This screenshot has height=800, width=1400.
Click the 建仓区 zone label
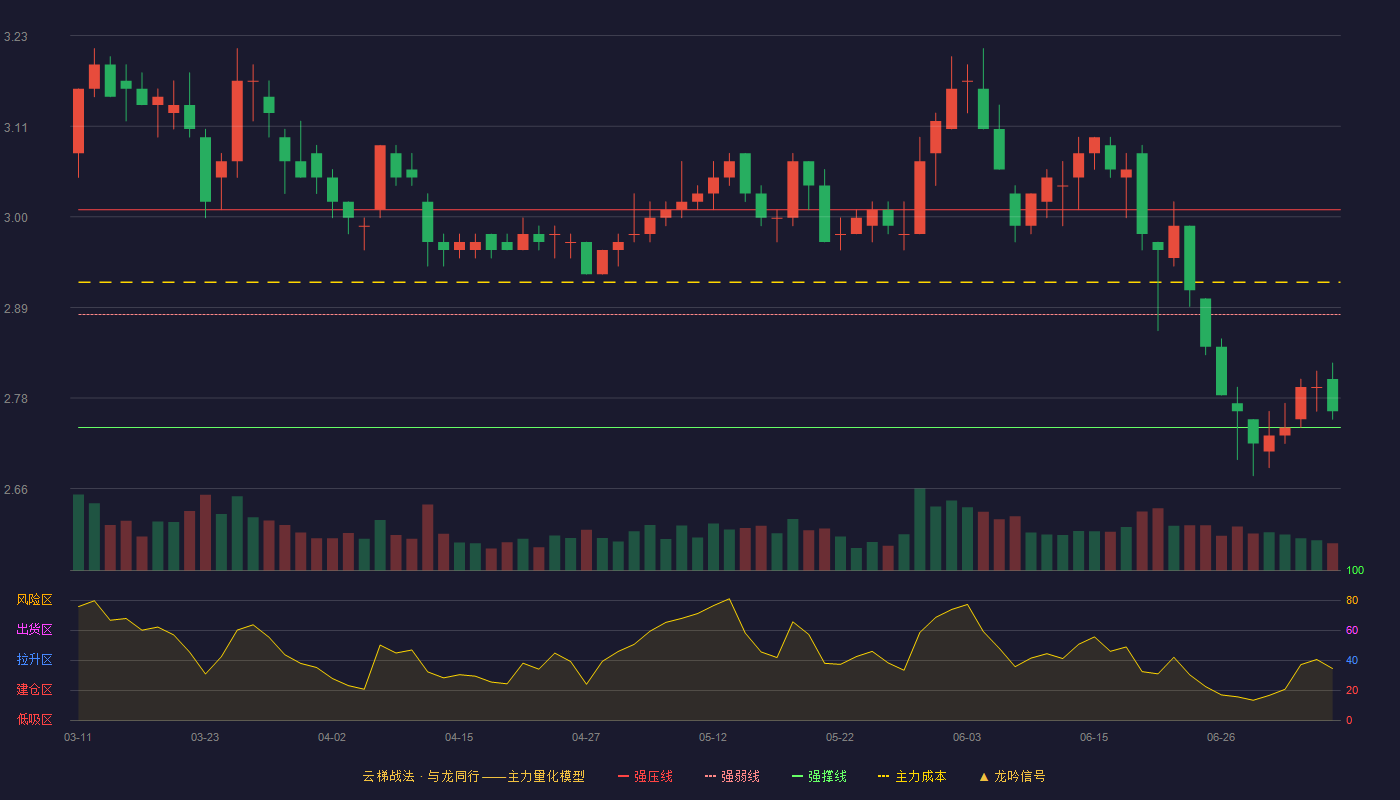point(34,690)
